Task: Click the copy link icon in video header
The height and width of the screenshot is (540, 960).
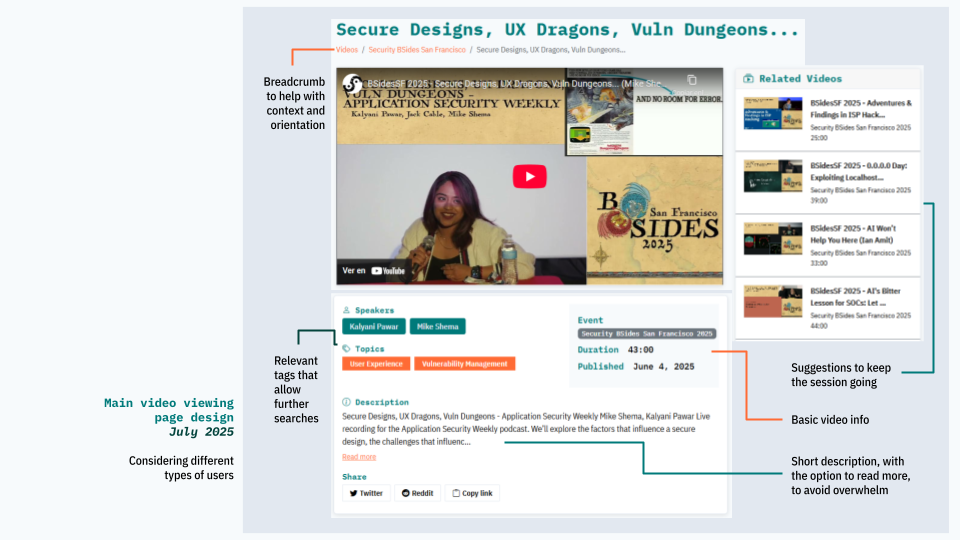Action: pos(692,80)
